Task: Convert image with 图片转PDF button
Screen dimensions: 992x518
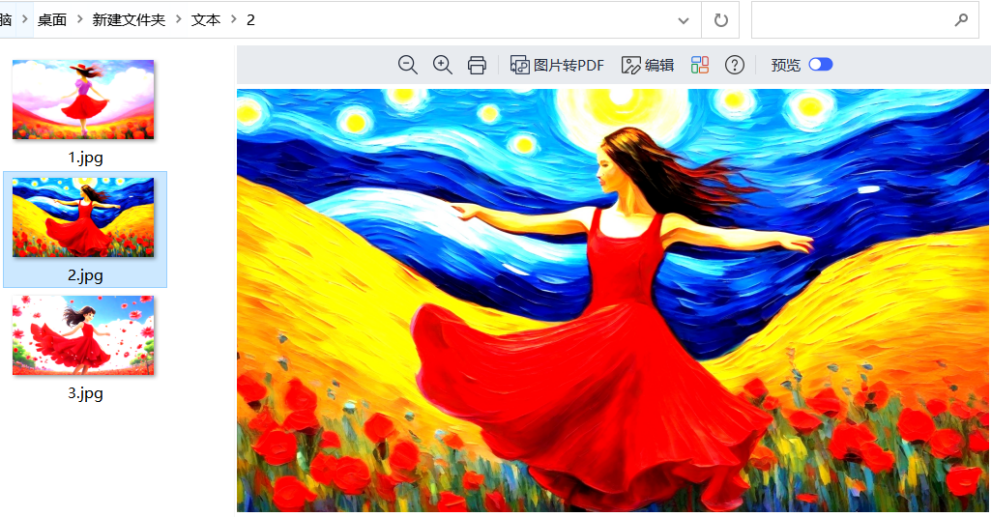Action: click(x=557, y=65)
